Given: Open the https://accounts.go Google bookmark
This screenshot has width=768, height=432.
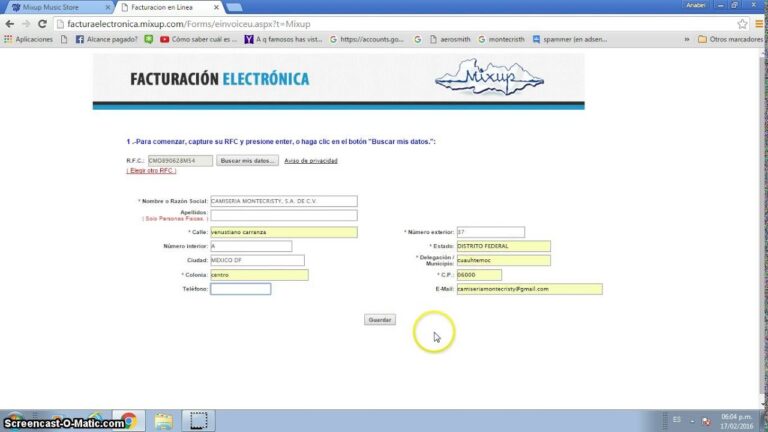Looking at the screenshot, I should tap(367, 39).
